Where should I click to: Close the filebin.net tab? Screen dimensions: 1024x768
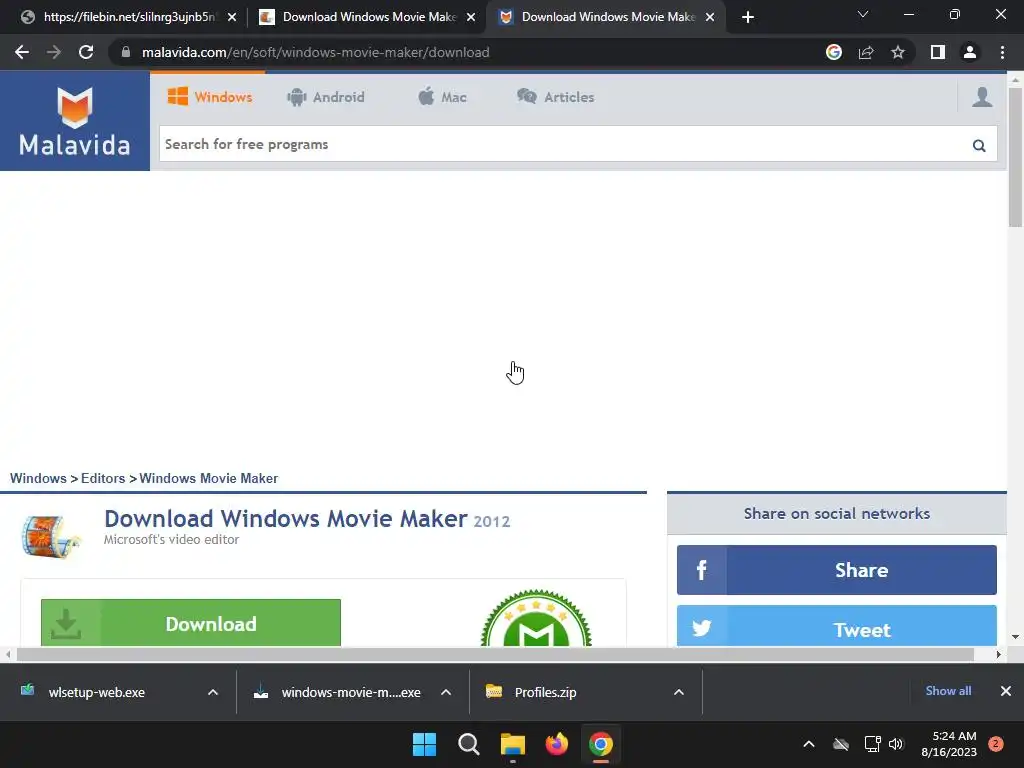point(232,17)
